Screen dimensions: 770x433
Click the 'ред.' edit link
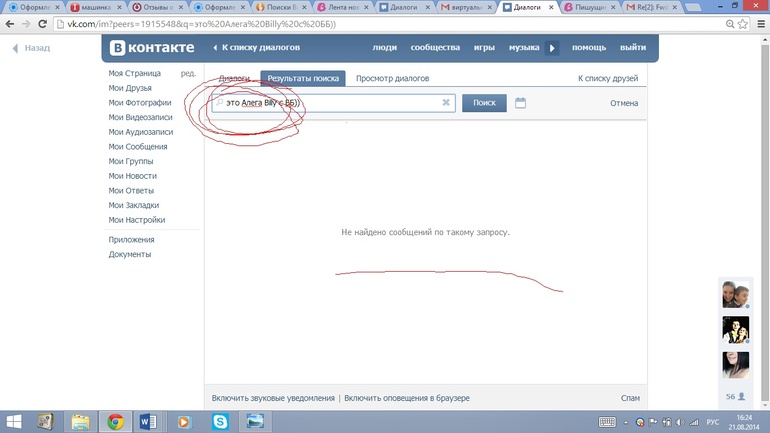point(188,73)
